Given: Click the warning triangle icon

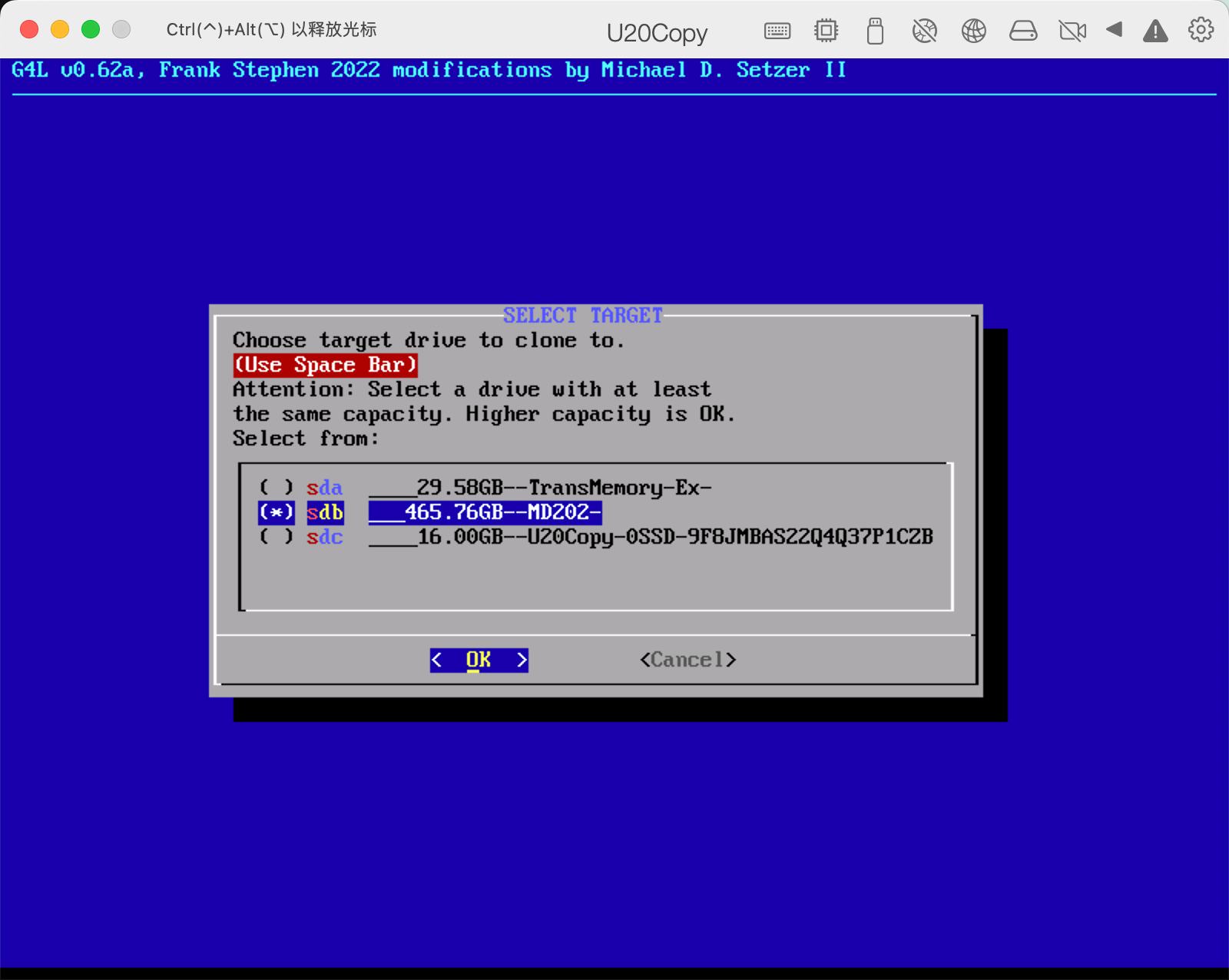Looking at the screenshot, I should point(1155,30).
